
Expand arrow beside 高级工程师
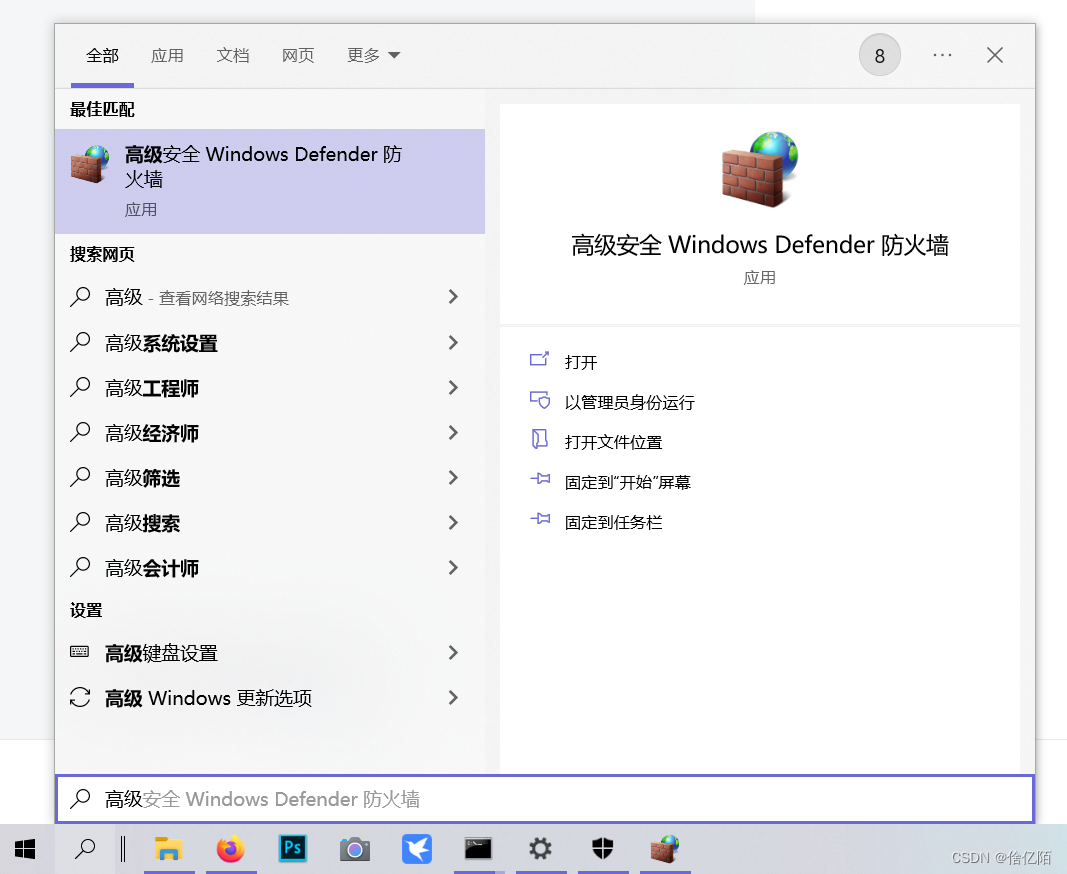[453, 387]
